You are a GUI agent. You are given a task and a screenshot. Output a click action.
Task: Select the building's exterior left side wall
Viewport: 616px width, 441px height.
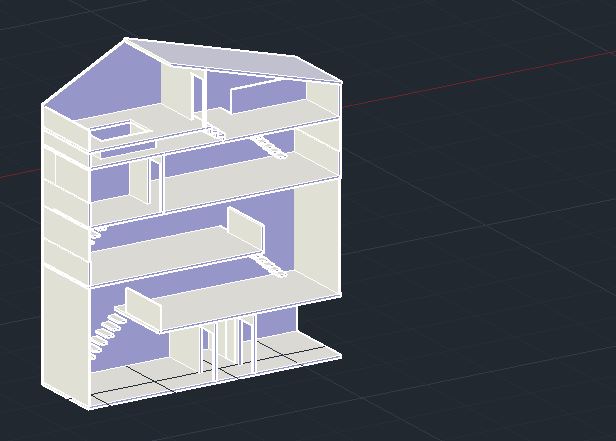(x=65, y=330)
